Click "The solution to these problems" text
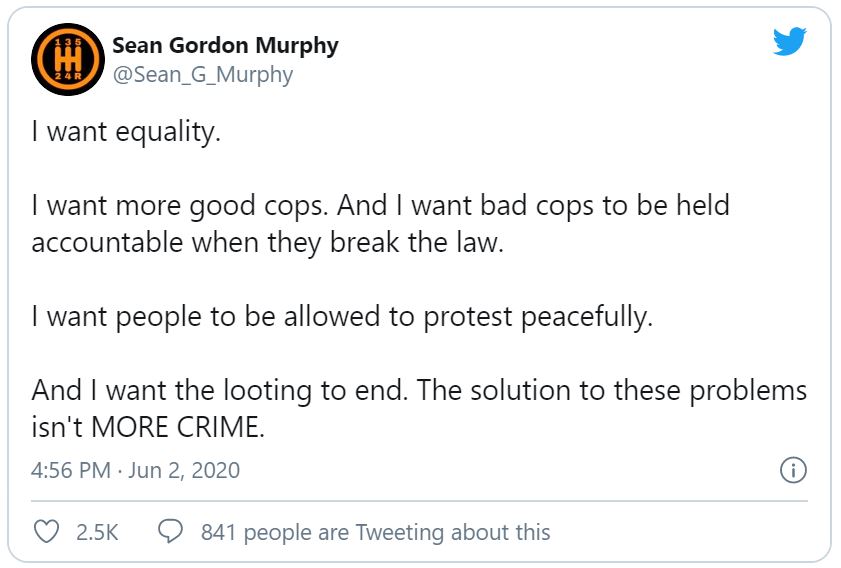 click(612, 390)
